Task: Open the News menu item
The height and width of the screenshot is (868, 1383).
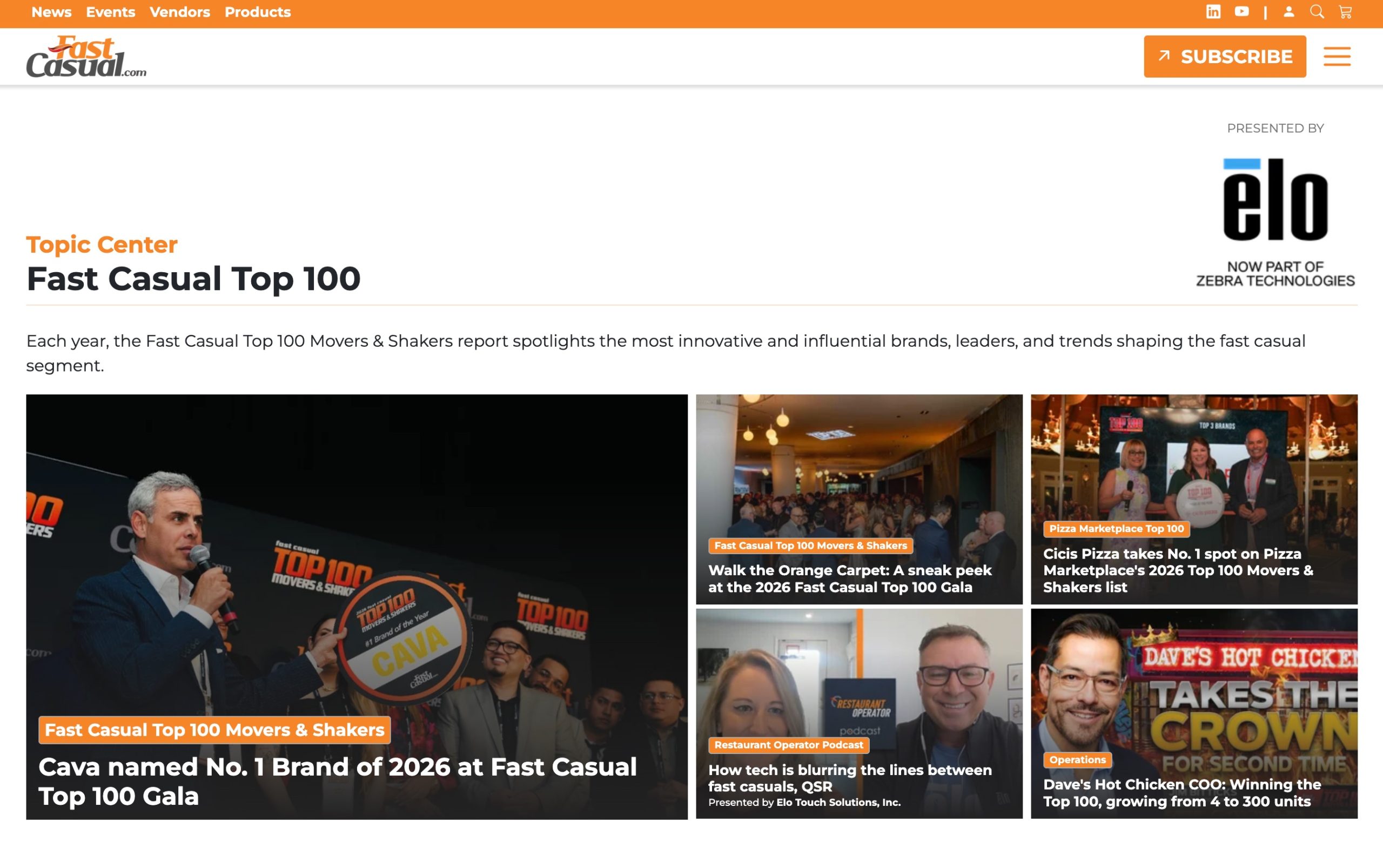Action: [51, 12]
